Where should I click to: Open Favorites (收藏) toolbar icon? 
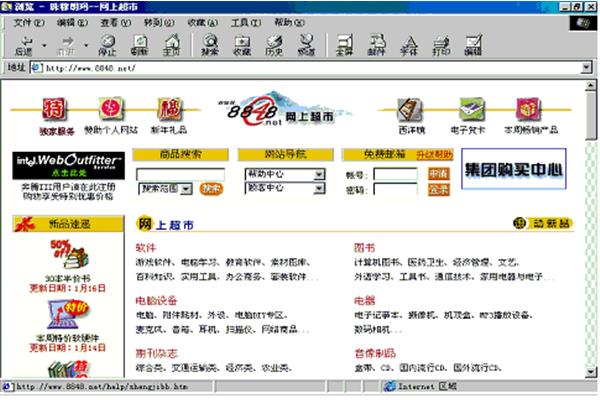coord(241,43)
